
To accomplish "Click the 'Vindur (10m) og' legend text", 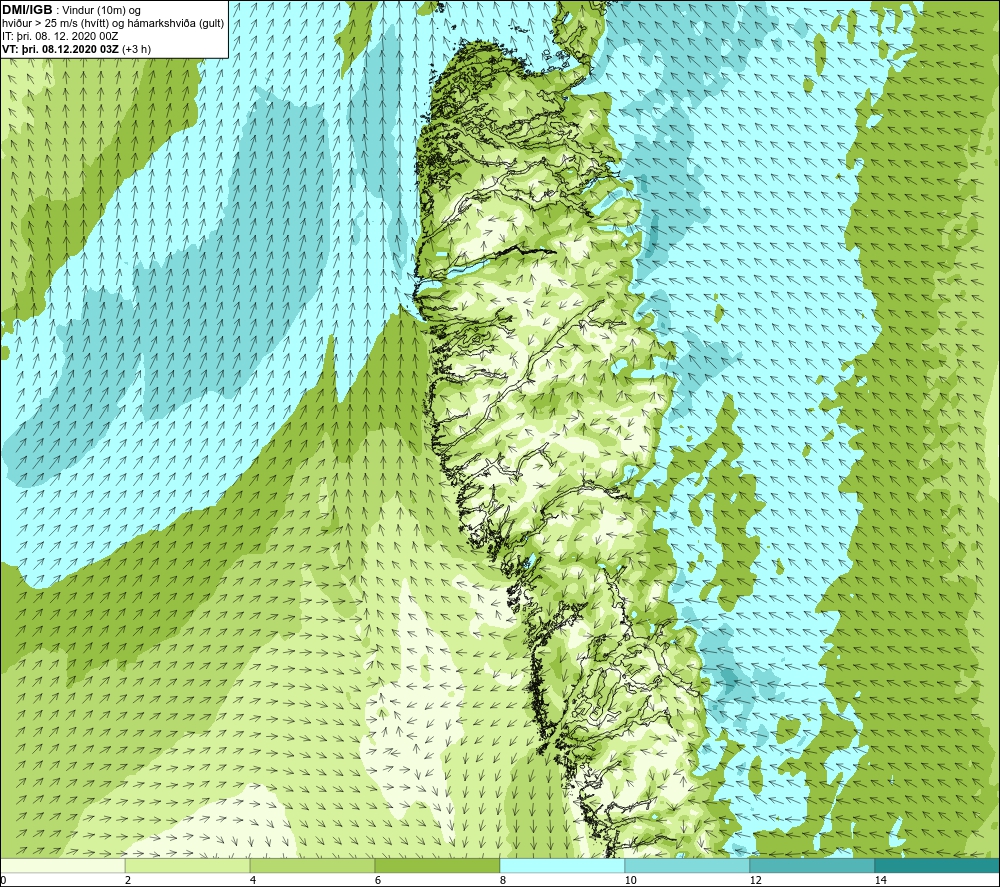I will pyautogui.click(x=101, y=10).
